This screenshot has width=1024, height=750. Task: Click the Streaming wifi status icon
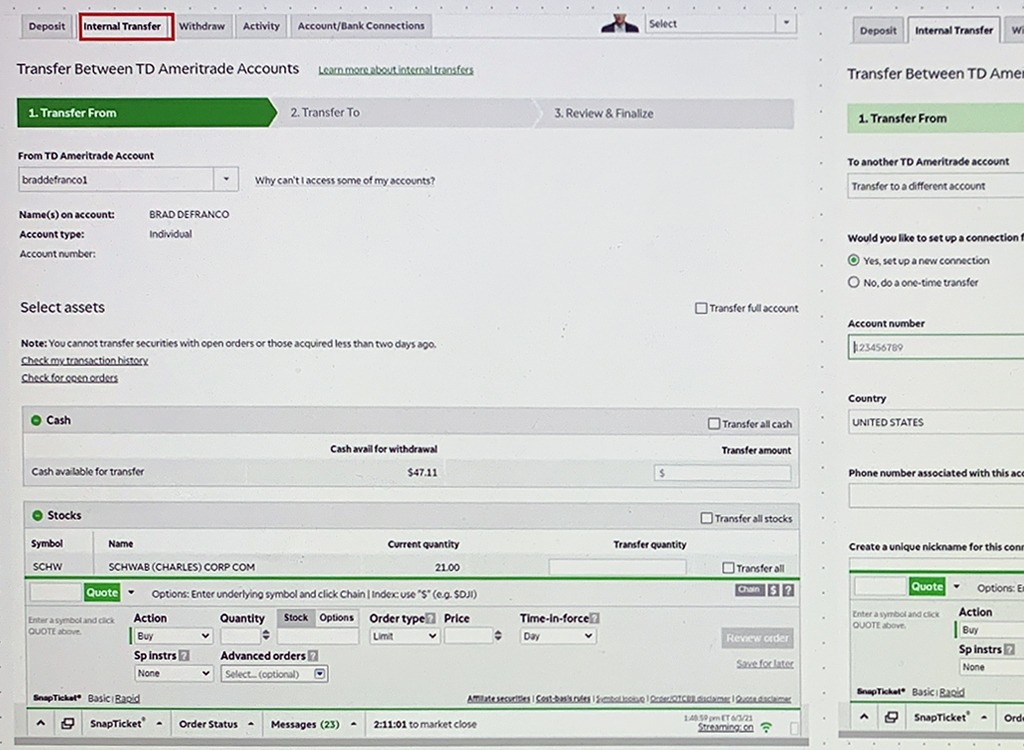point(765,728)
